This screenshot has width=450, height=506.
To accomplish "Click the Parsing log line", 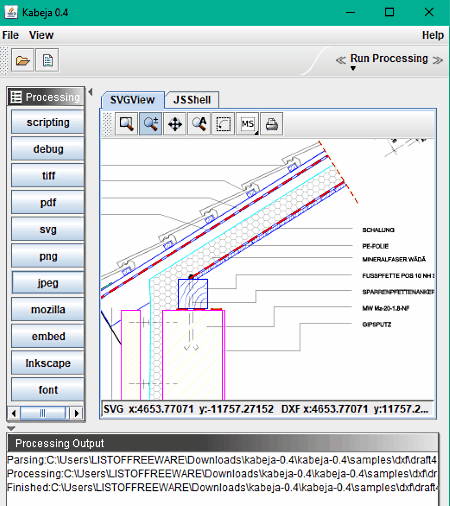I will [222, 460].
